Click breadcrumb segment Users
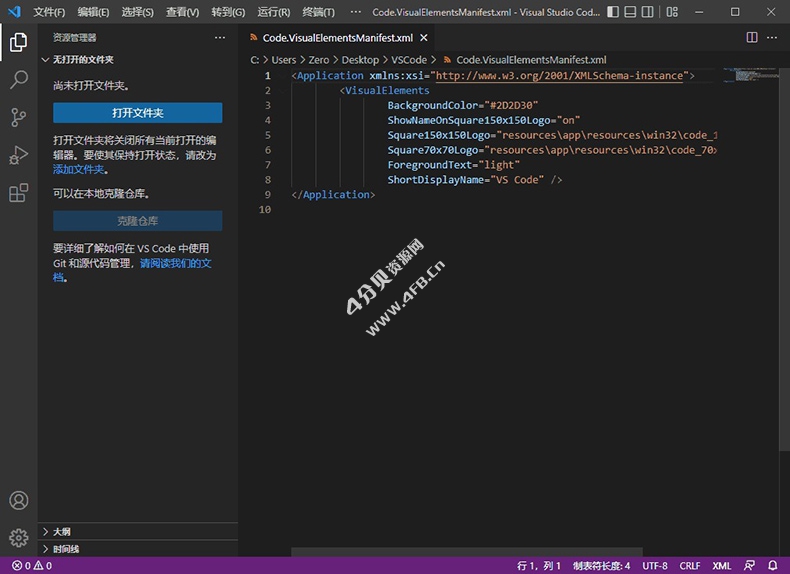 (x=284, y=60)
